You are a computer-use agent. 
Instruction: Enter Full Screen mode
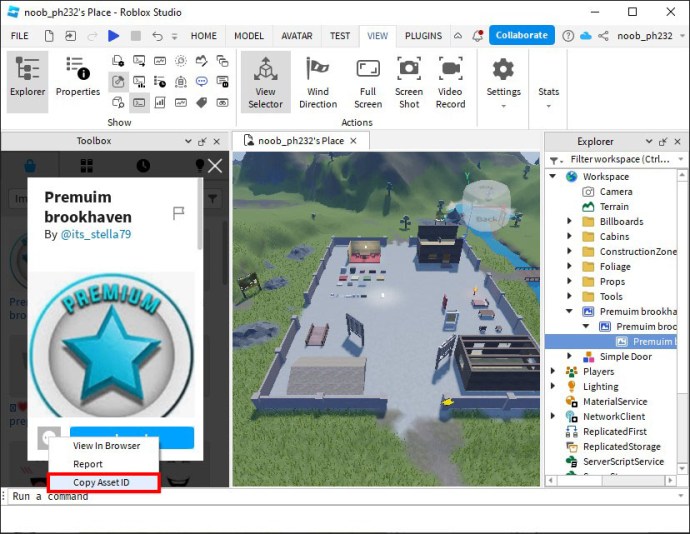[368, 81]
